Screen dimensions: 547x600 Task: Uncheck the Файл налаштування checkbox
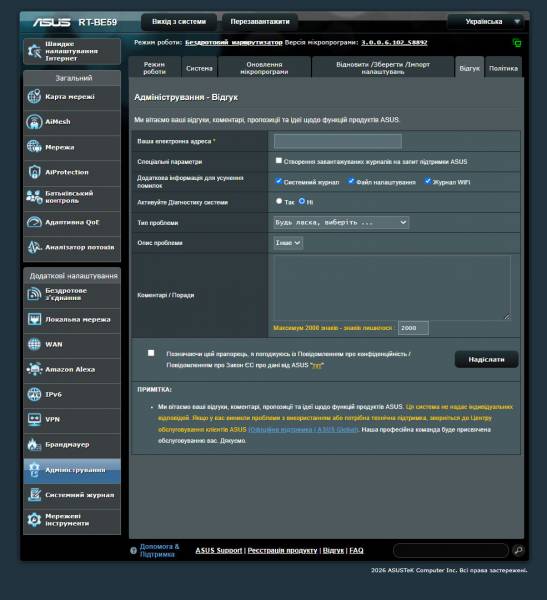[x=351, y=181]
